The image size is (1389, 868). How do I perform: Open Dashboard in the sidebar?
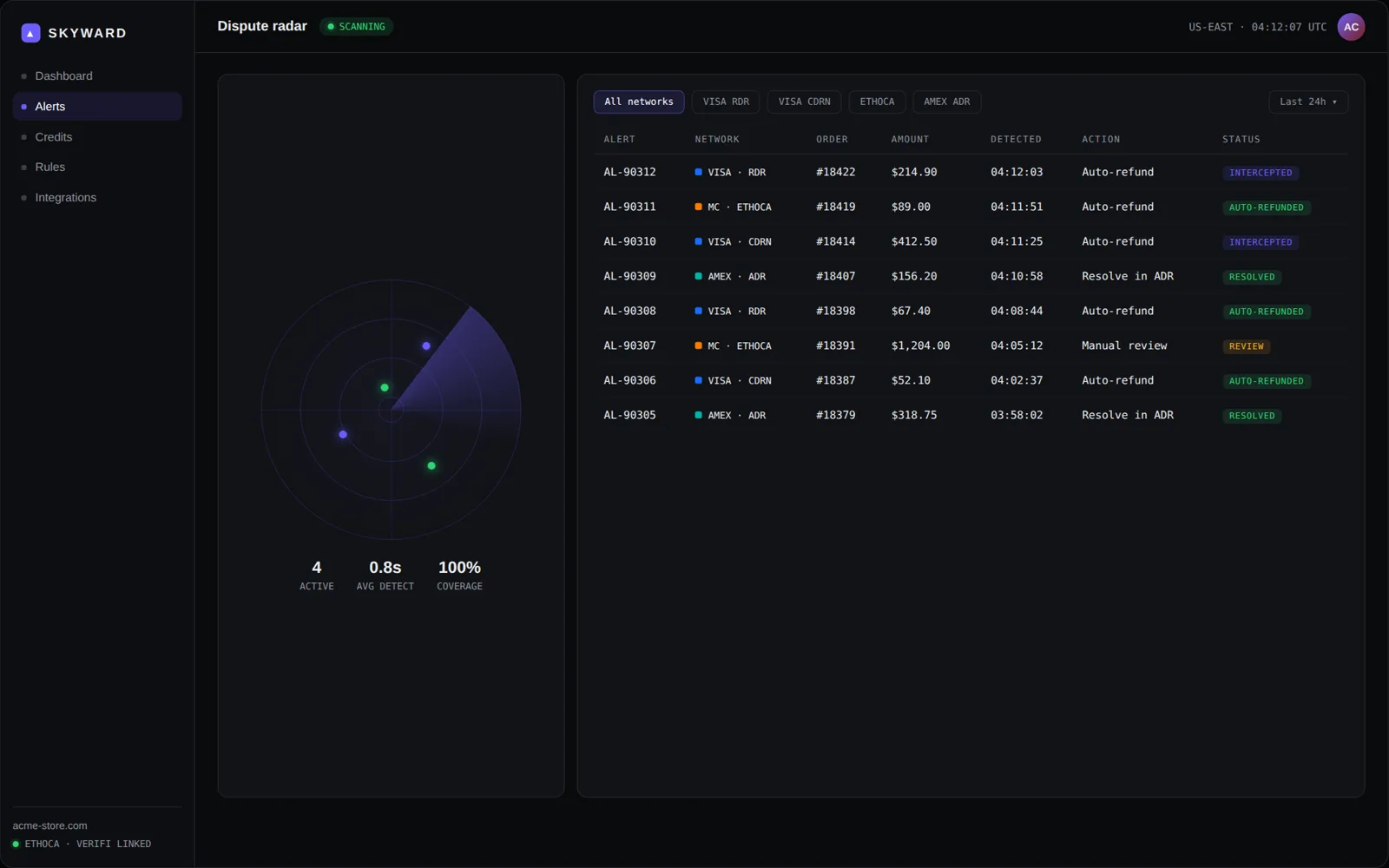tap(97, 76)
